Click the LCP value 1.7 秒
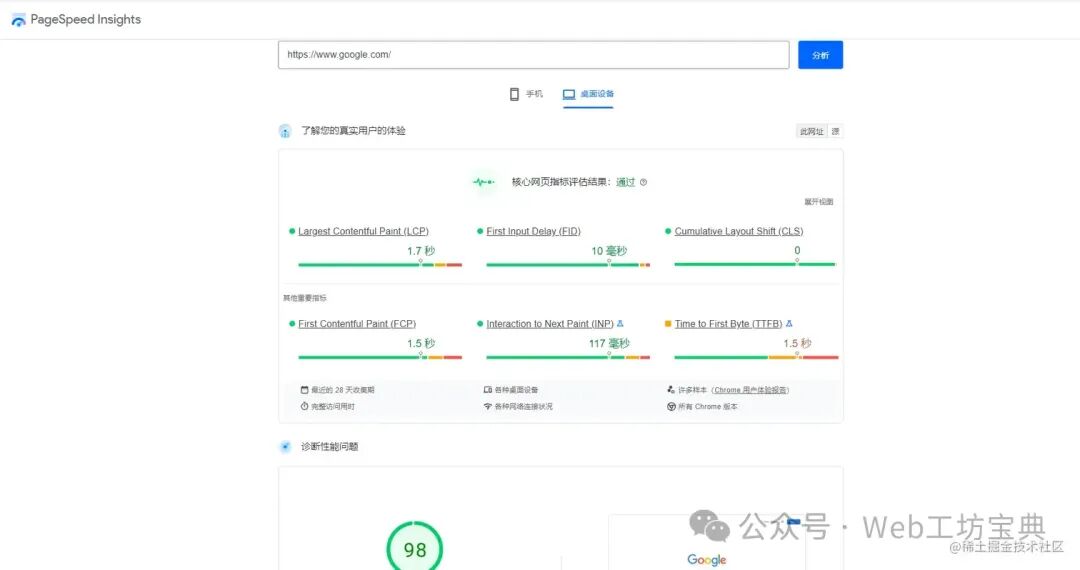This screenshot has width=1080, height=570. pyautogui.click(x=421, y=251)
